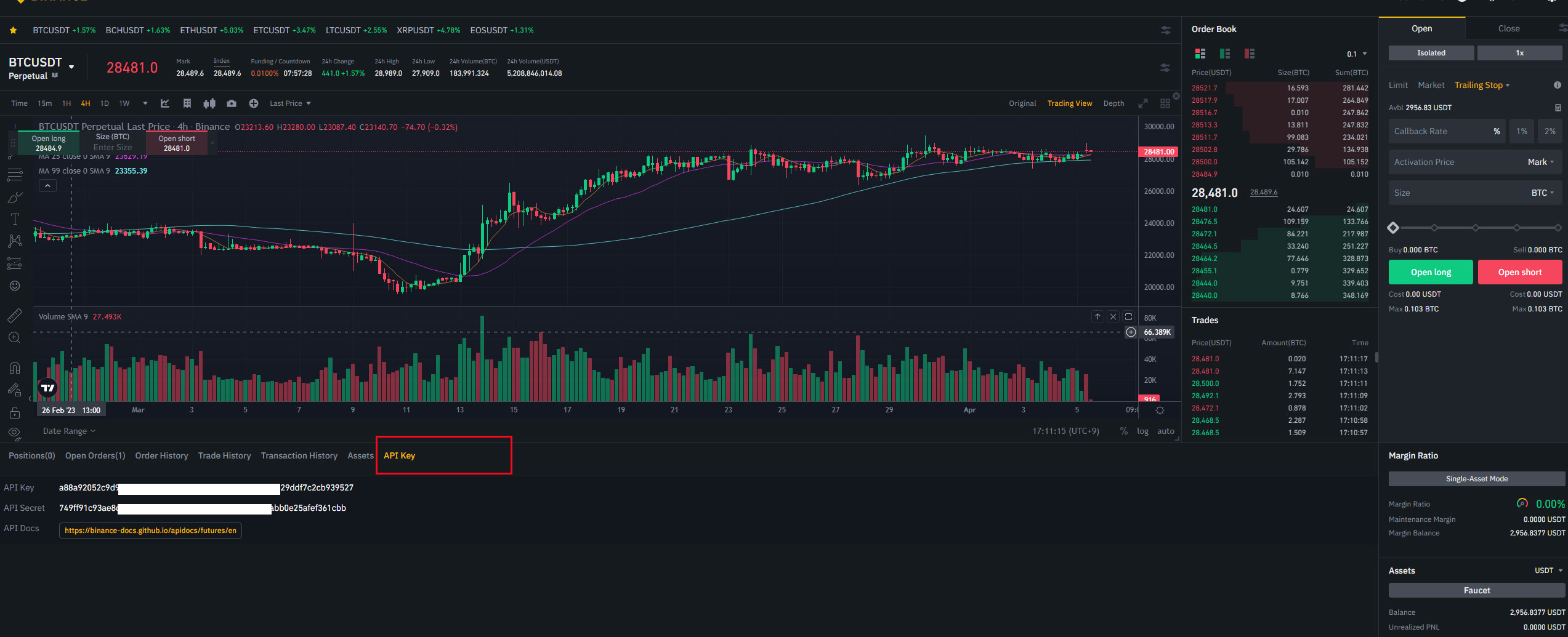This screenshot has width=1568, height=637.
Task: Select the Text annotation tool
Action: tap(15, 219)
